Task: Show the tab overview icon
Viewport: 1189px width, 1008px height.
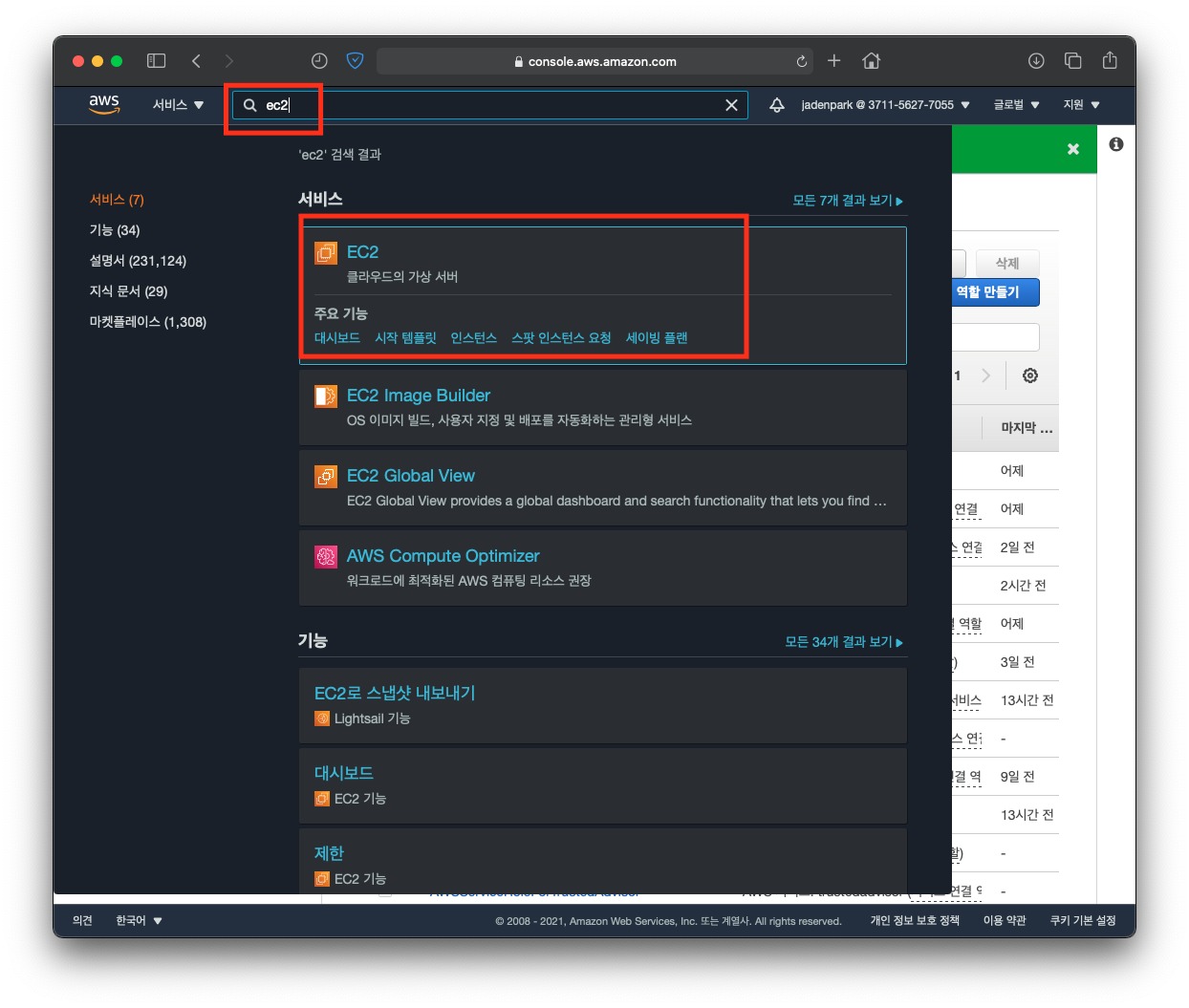Action: point(1073,61)
